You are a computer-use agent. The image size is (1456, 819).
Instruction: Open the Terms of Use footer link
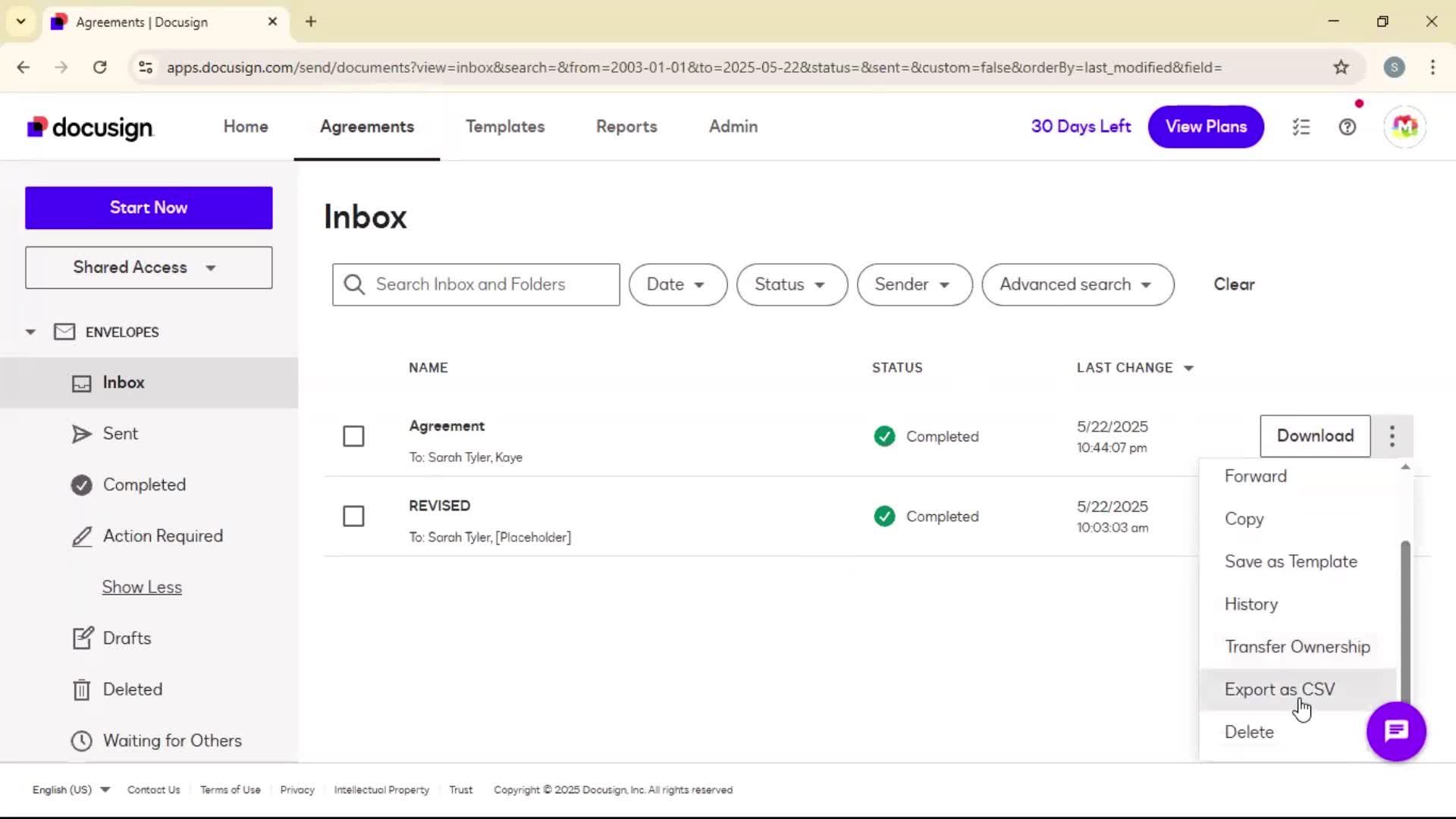tap(230, 789)
